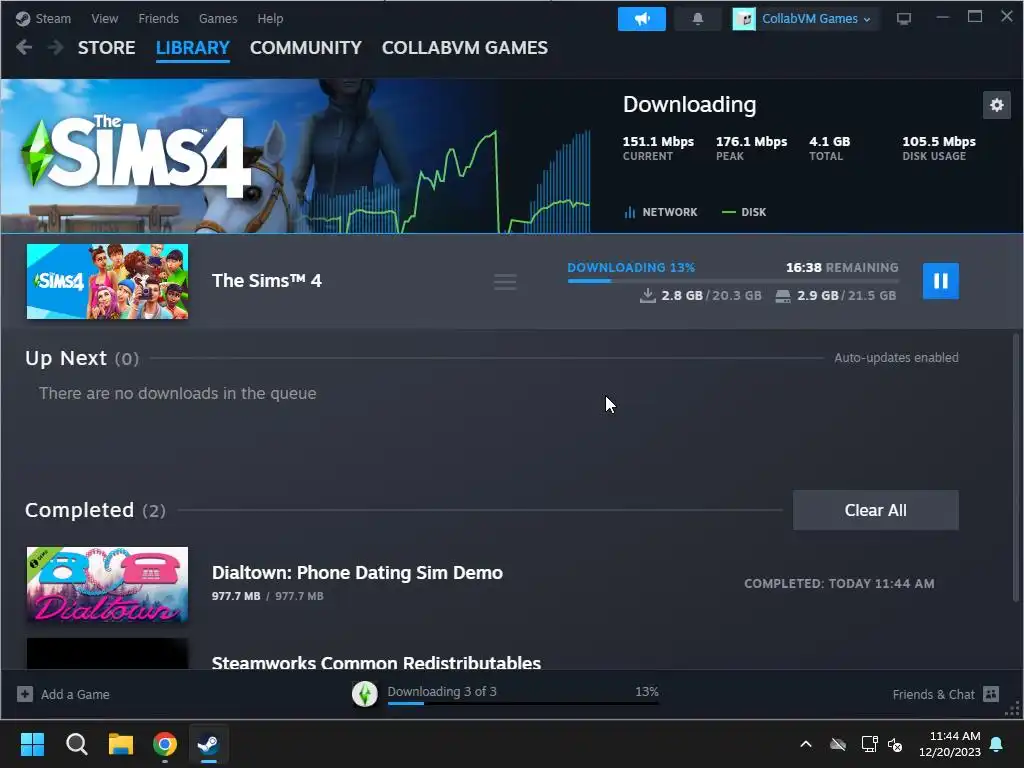Screen dimensions: 1024x768
Task: Toggle the NETWORK graph legend
Action: click(x=661, y=212)
